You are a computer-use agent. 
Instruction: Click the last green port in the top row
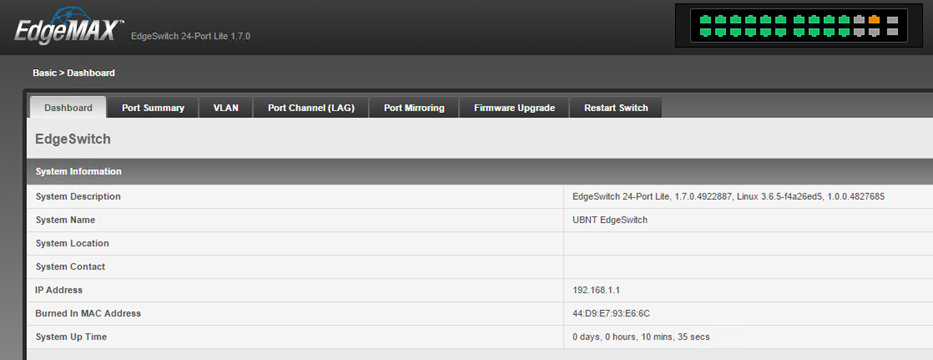click(x=844, y=20)
